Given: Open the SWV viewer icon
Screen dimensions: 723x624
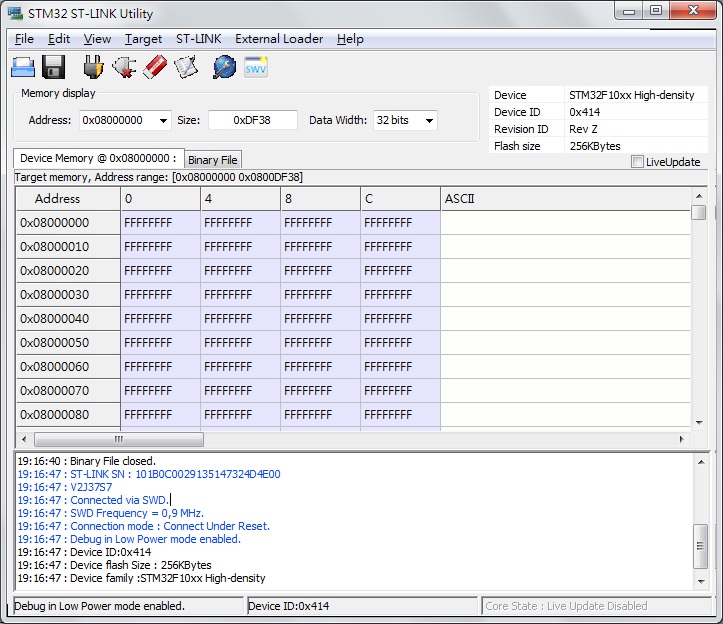Looking at the screenshot, I should (256, 67).
